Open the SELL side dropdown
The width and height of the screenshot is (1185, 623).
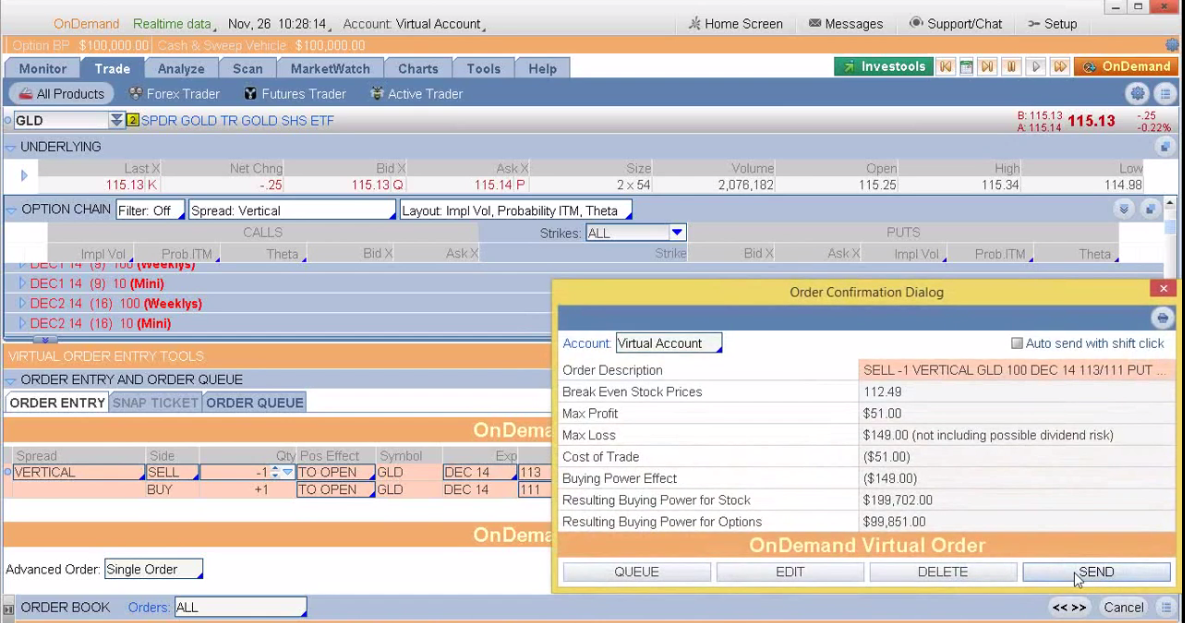coord(172,473)
